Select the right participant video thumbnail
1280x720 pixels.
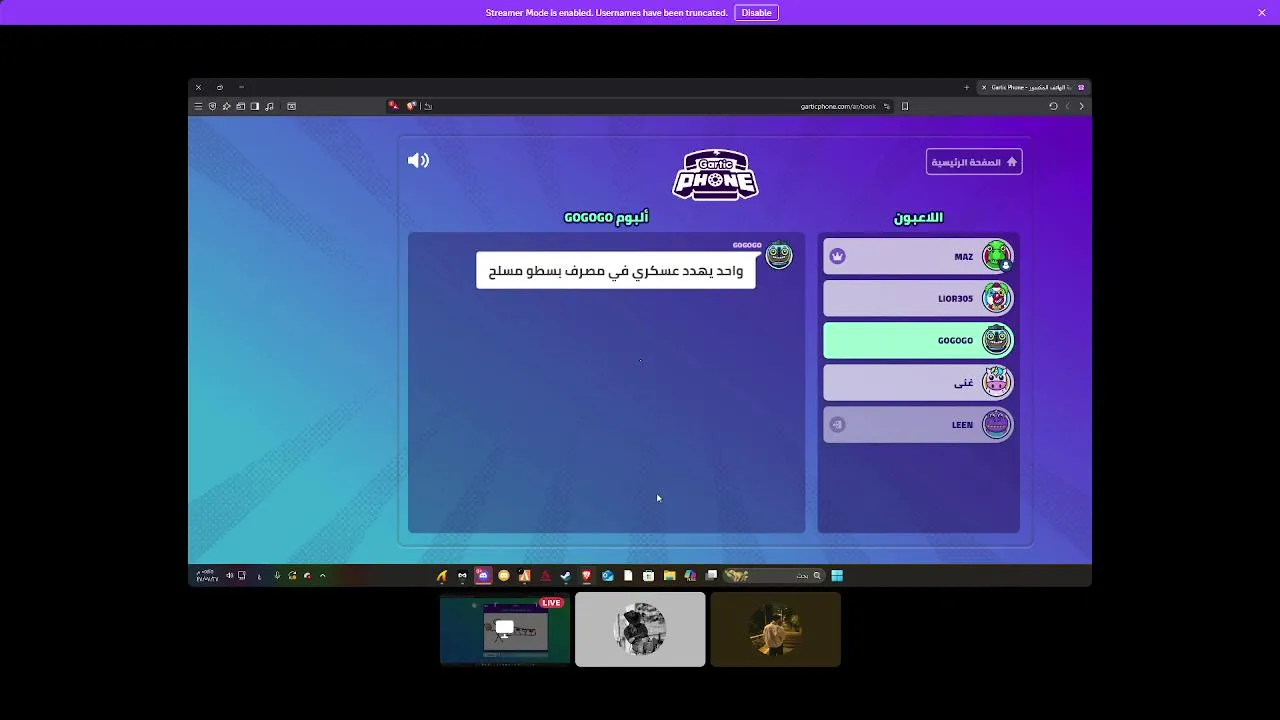coord(775,629)
